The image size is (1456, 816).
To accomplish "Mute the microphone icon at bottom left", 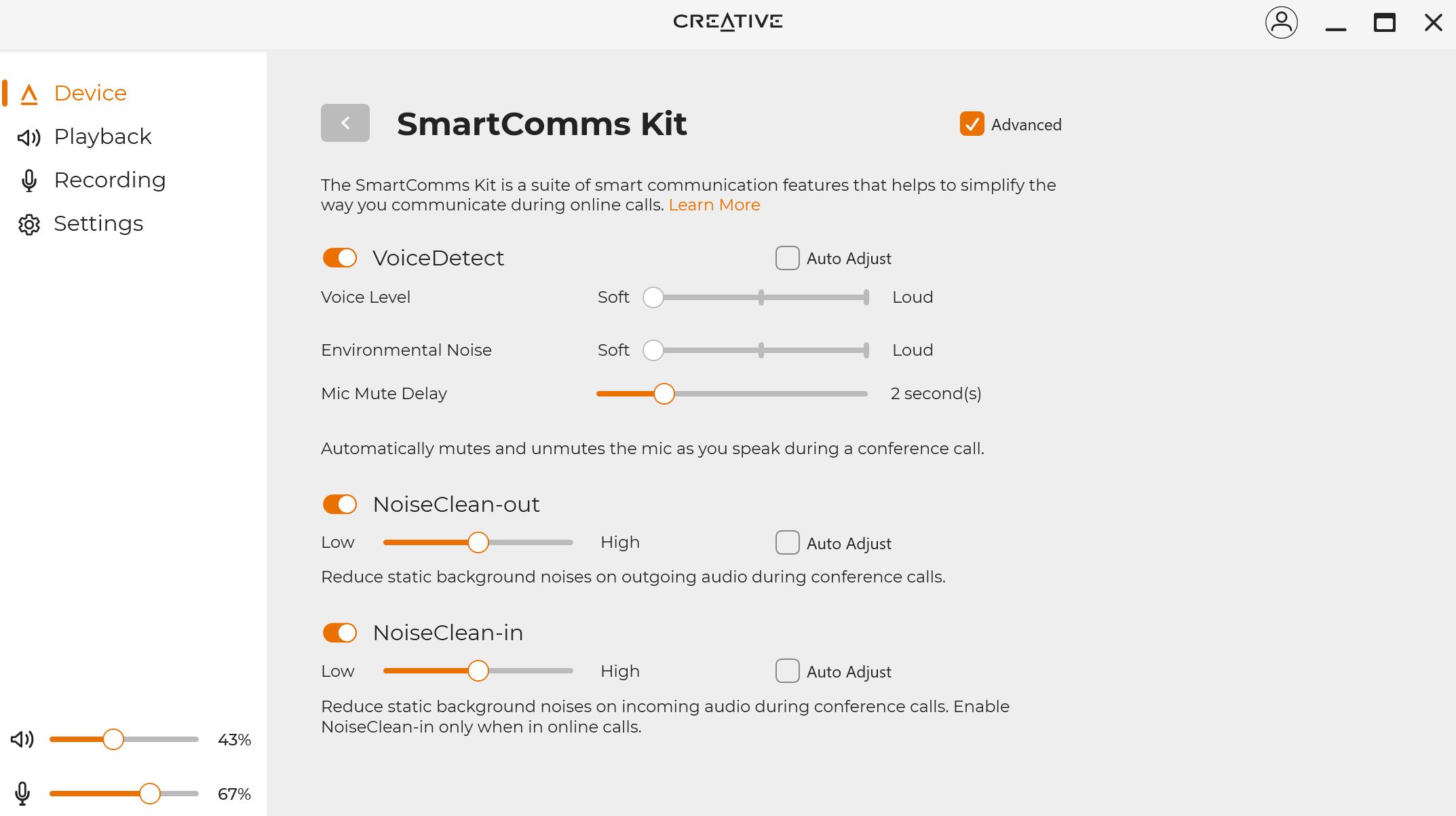I will pyautogui.click(x=22, y=794).
